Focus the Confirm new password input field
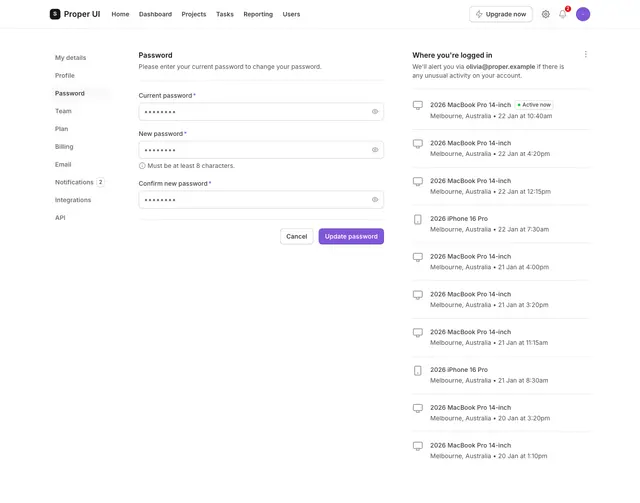Image resolution: width=640 pixels, height=503 pixels. click(x=261, y=200)
